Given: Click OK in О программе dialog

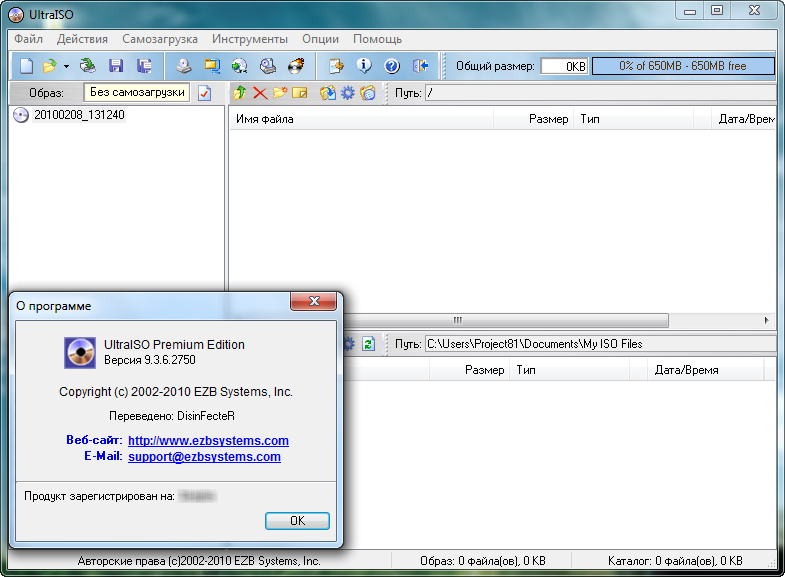Looking at the screenshot, I should (297, 521).
